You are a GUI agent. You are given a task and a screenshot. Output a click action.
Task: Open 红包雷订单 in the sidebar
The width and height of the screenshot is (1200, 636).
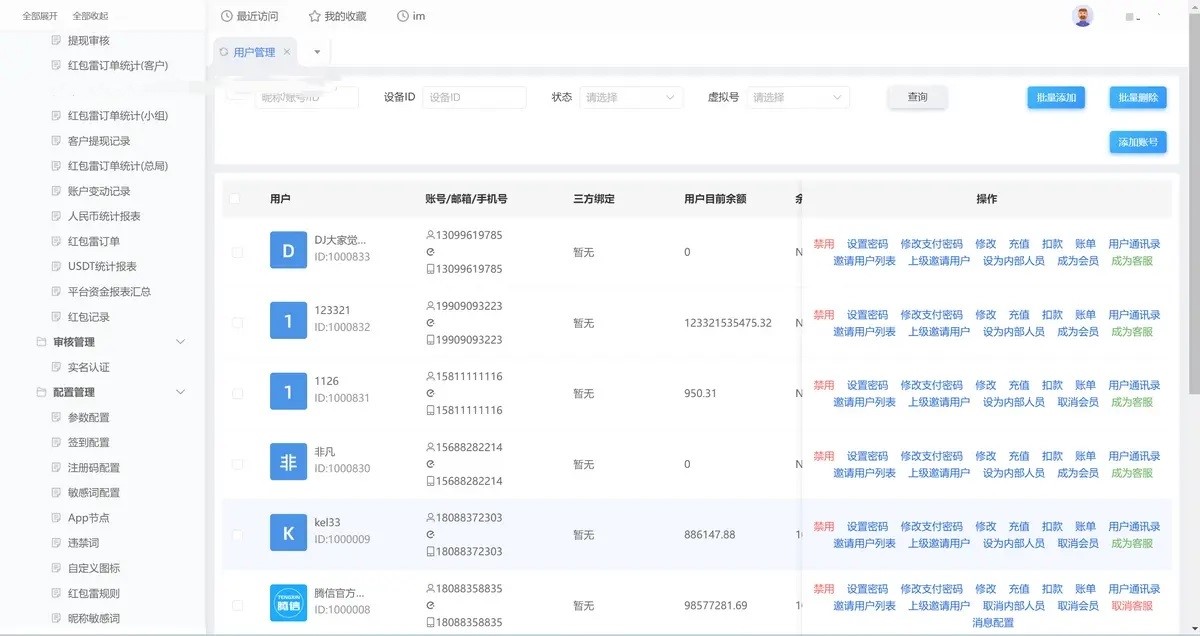[x=93, y=242]
